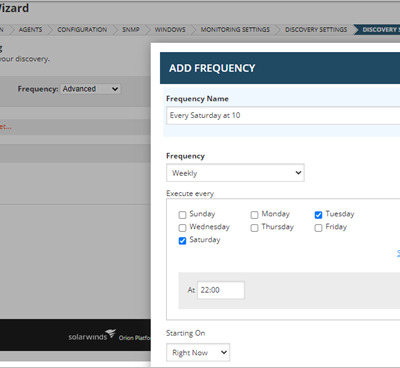
Task: Check the Wednesday checkbox
Action: (182, 228)
